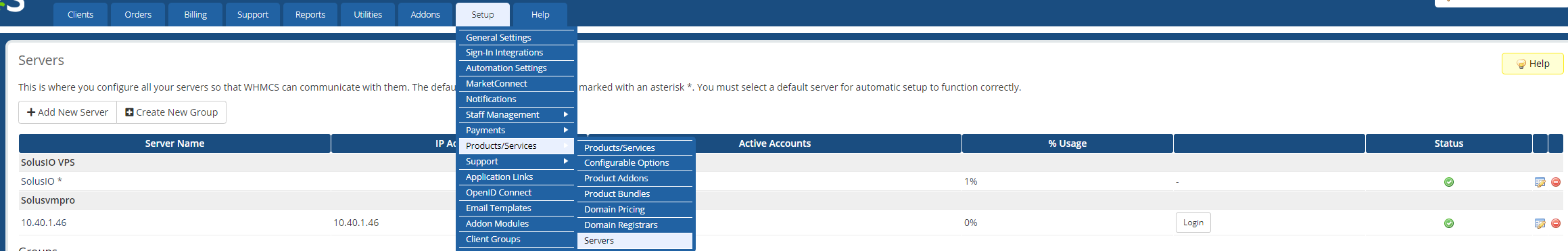
Task: Open Automation Settings menu entry
Action: pos(517,68)
